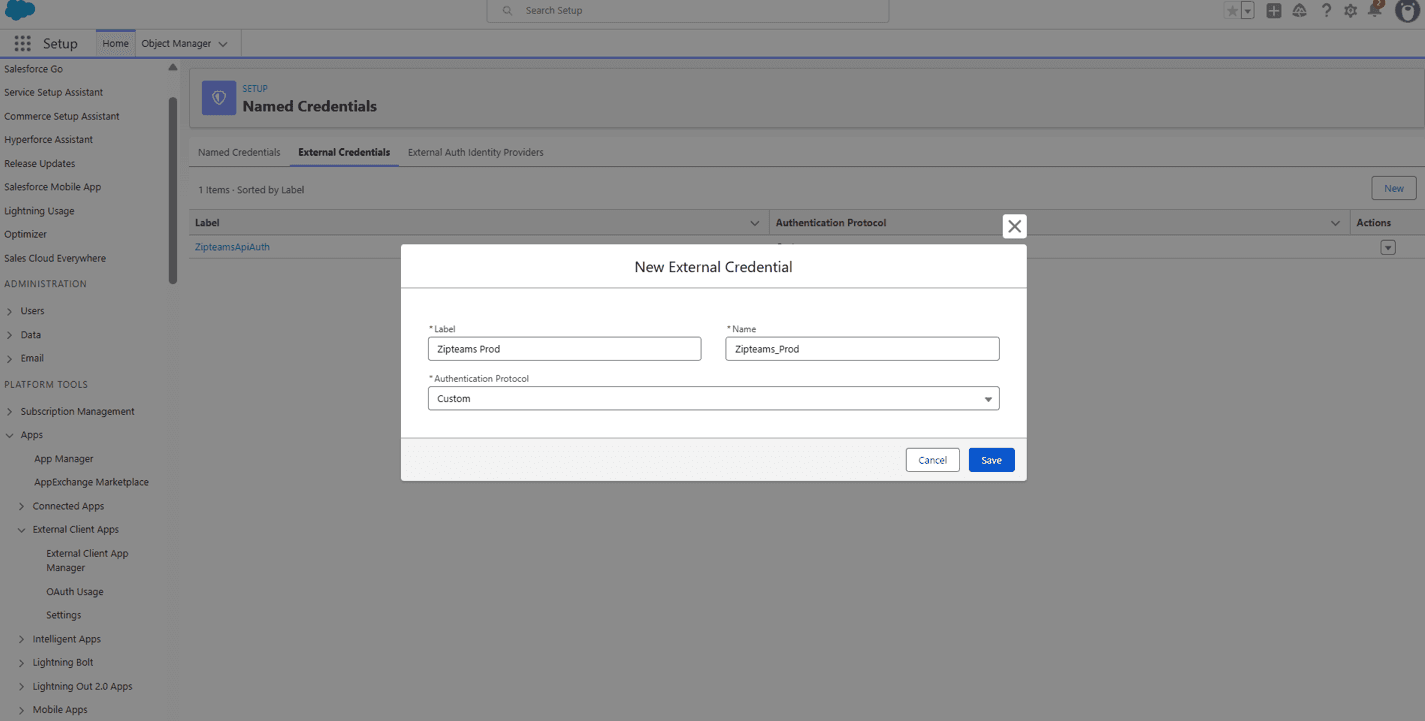Expand Intelligent Apps node
The width and height of the screenshot is (1425, 721).
coord(22,639)
